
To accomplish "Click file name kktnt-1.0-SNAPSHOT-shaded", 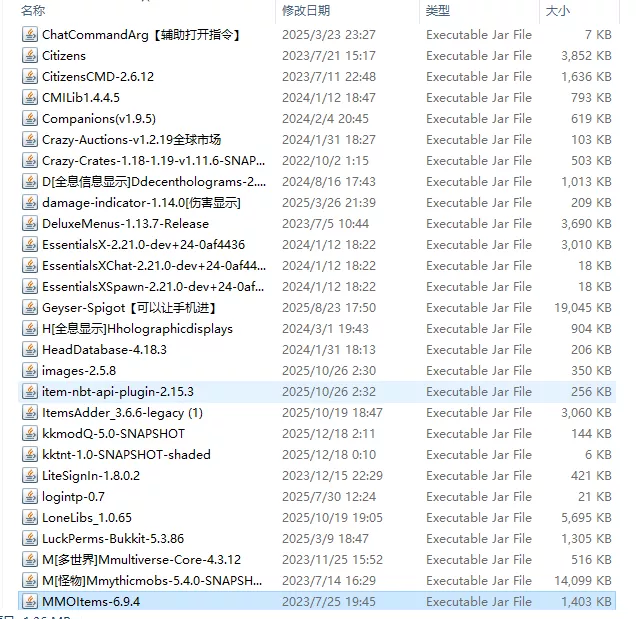I will point(126,455).
